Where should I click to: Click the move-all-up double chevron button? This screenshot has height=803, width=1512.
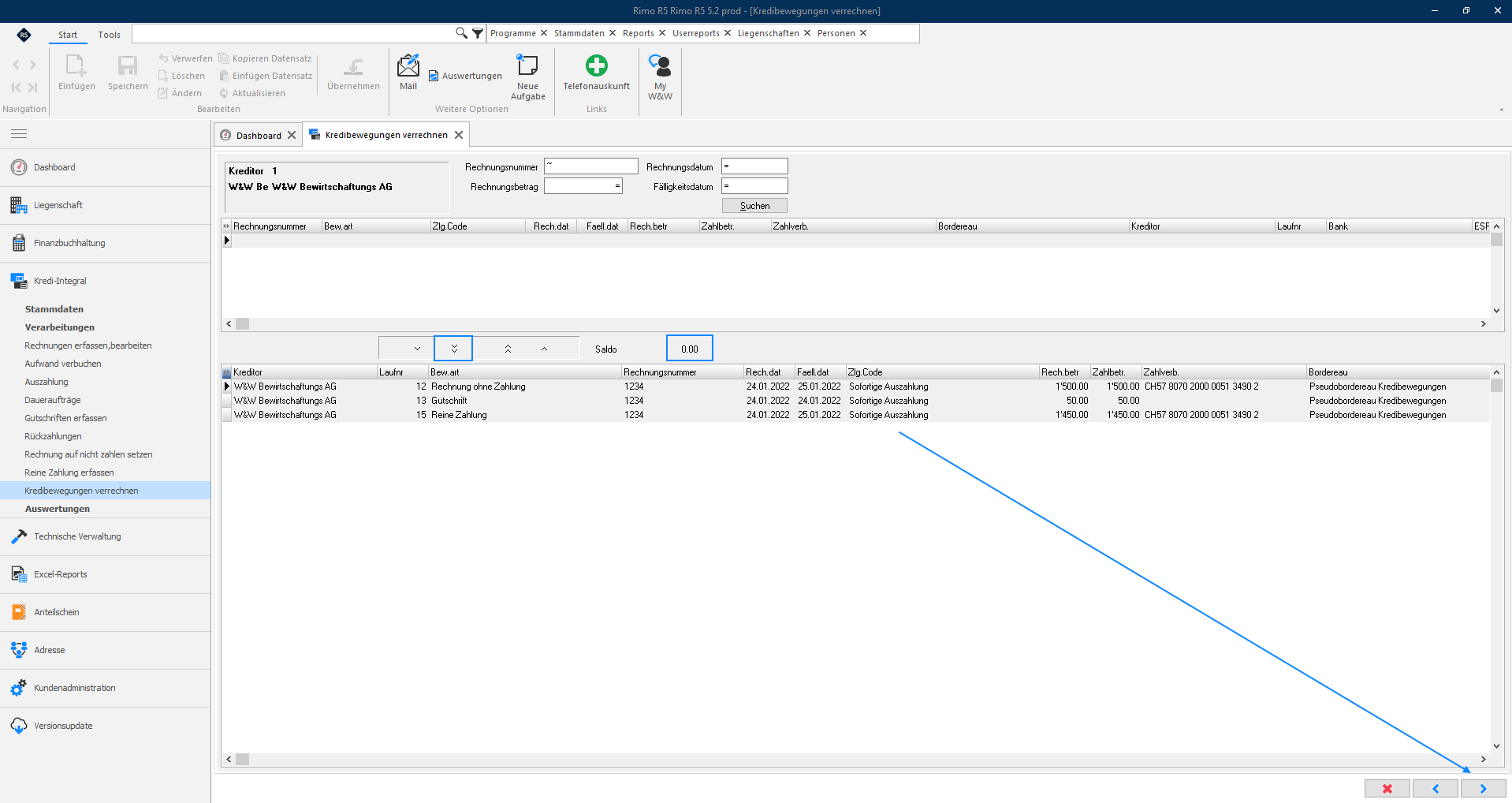508,348
